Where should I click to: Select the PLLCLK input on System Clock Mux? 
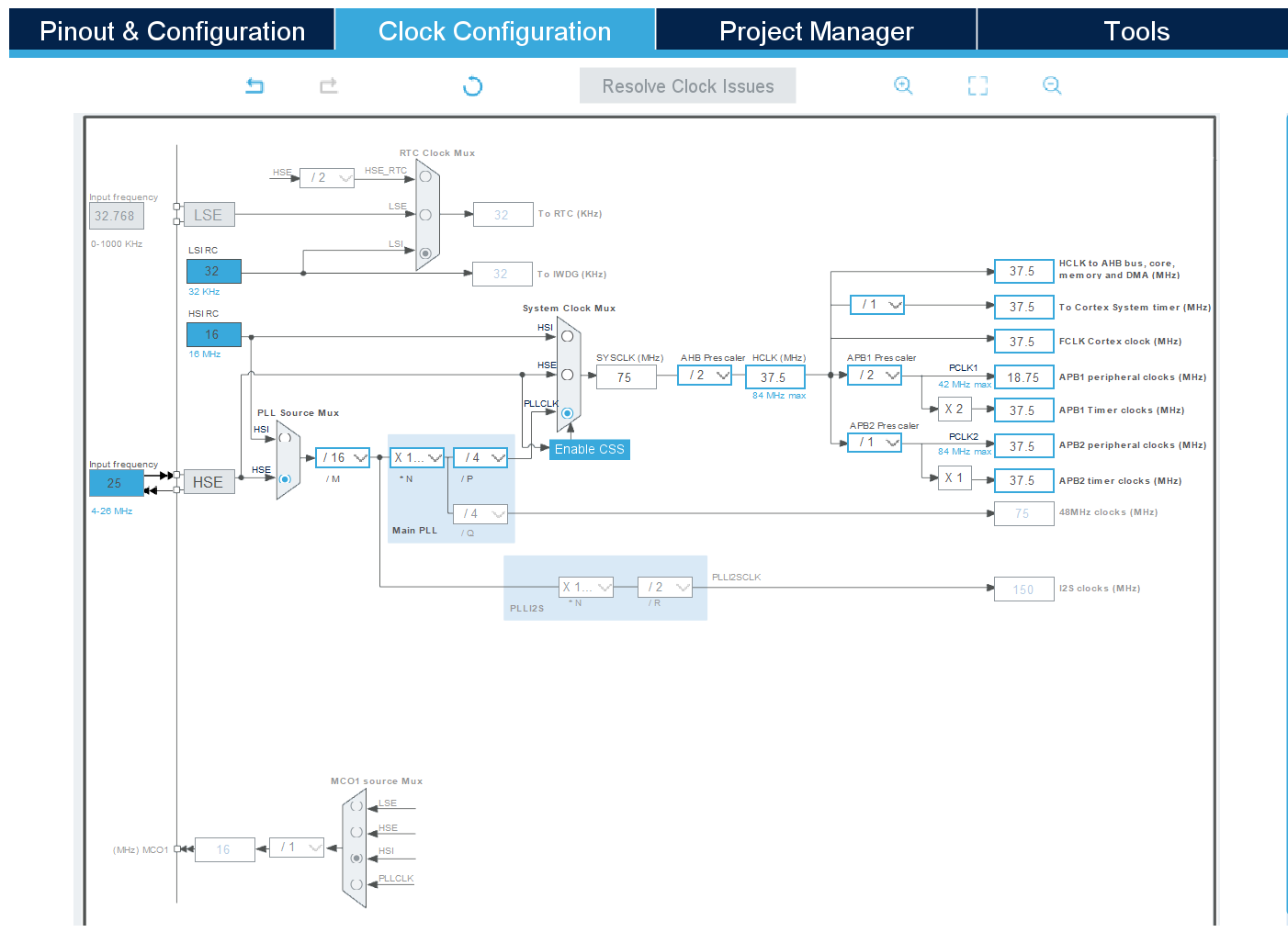[567, 413]
